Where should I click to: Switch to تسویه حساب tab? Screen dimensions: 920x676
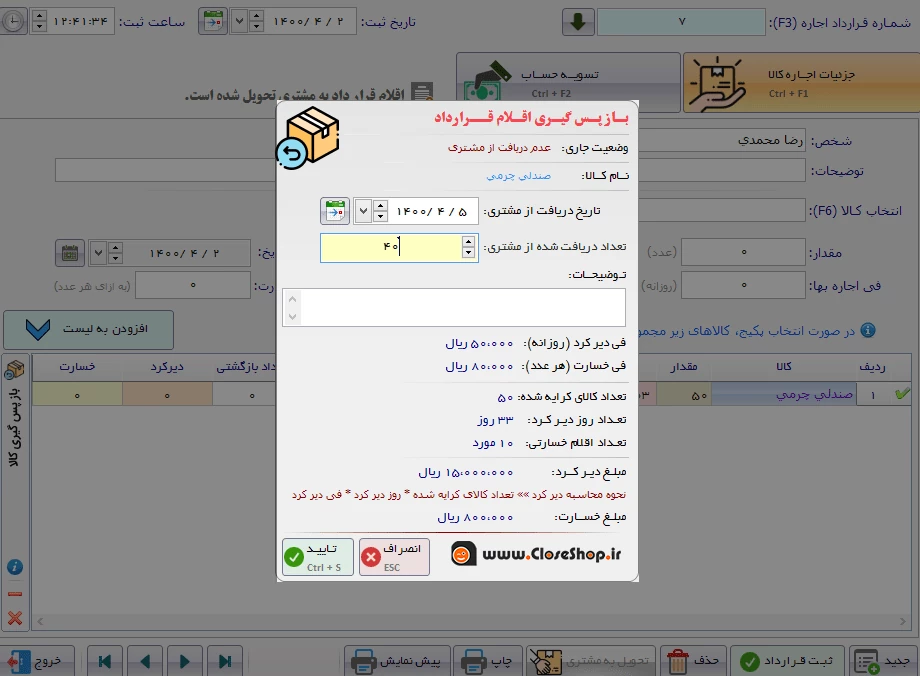(x=568, y=83)
